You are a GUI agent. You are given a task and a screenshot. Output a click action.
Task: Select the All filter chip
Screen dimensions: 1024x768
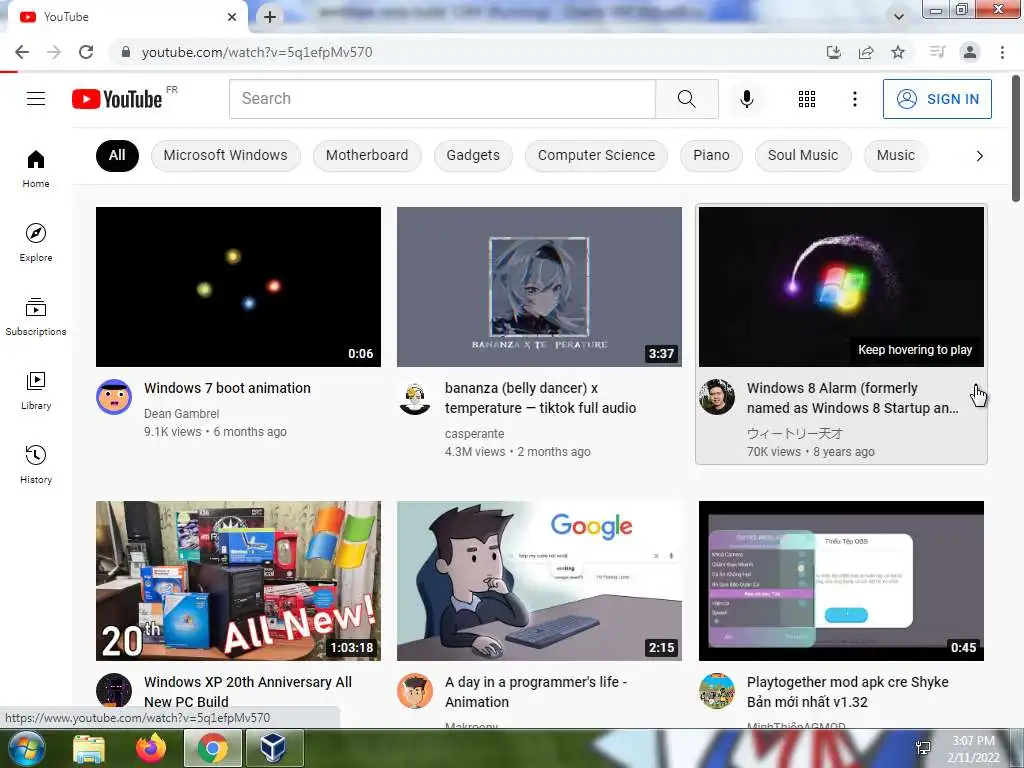pyautogui.click(x=117, y=155)
